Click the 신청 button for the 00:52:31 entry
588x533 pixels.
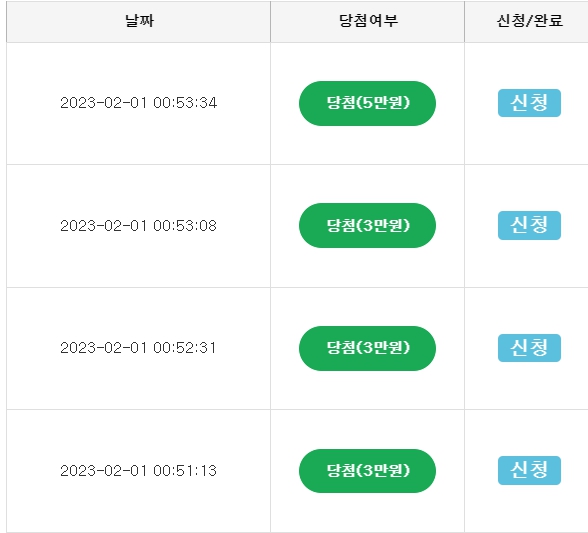coord(529,348)
